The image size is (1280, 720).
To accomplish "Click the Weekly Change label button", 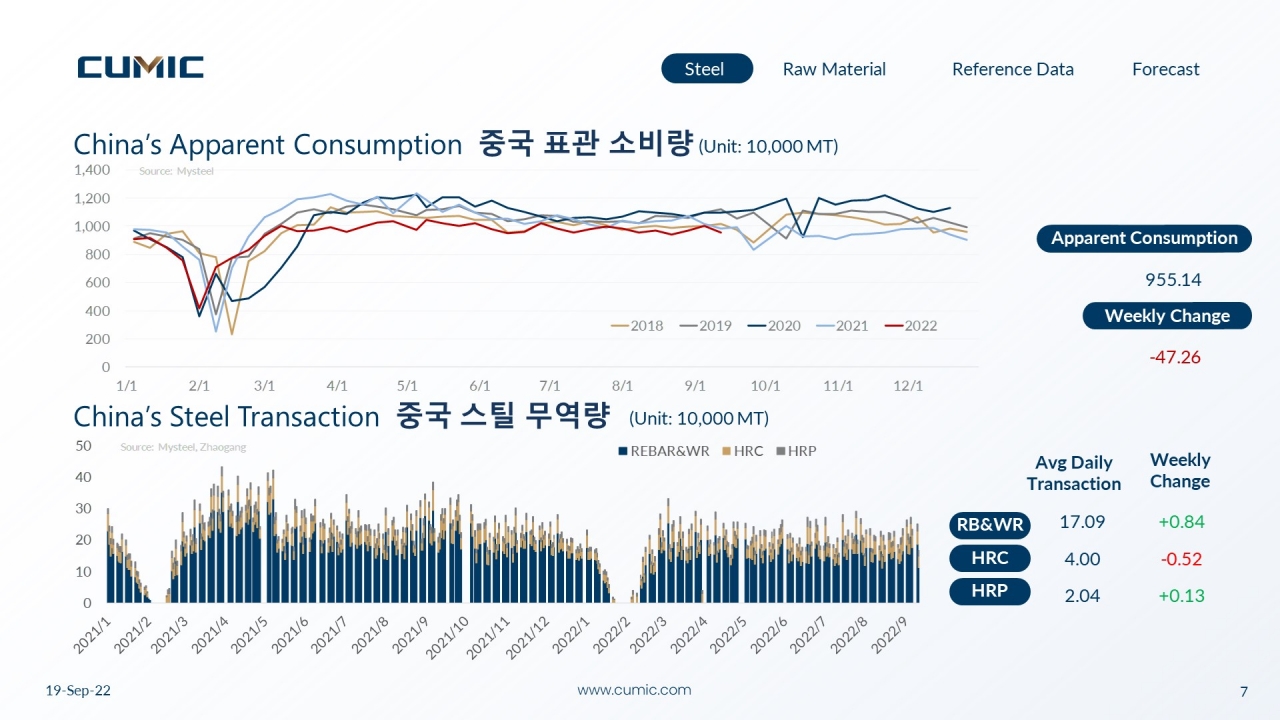I will pos(1166,316).
